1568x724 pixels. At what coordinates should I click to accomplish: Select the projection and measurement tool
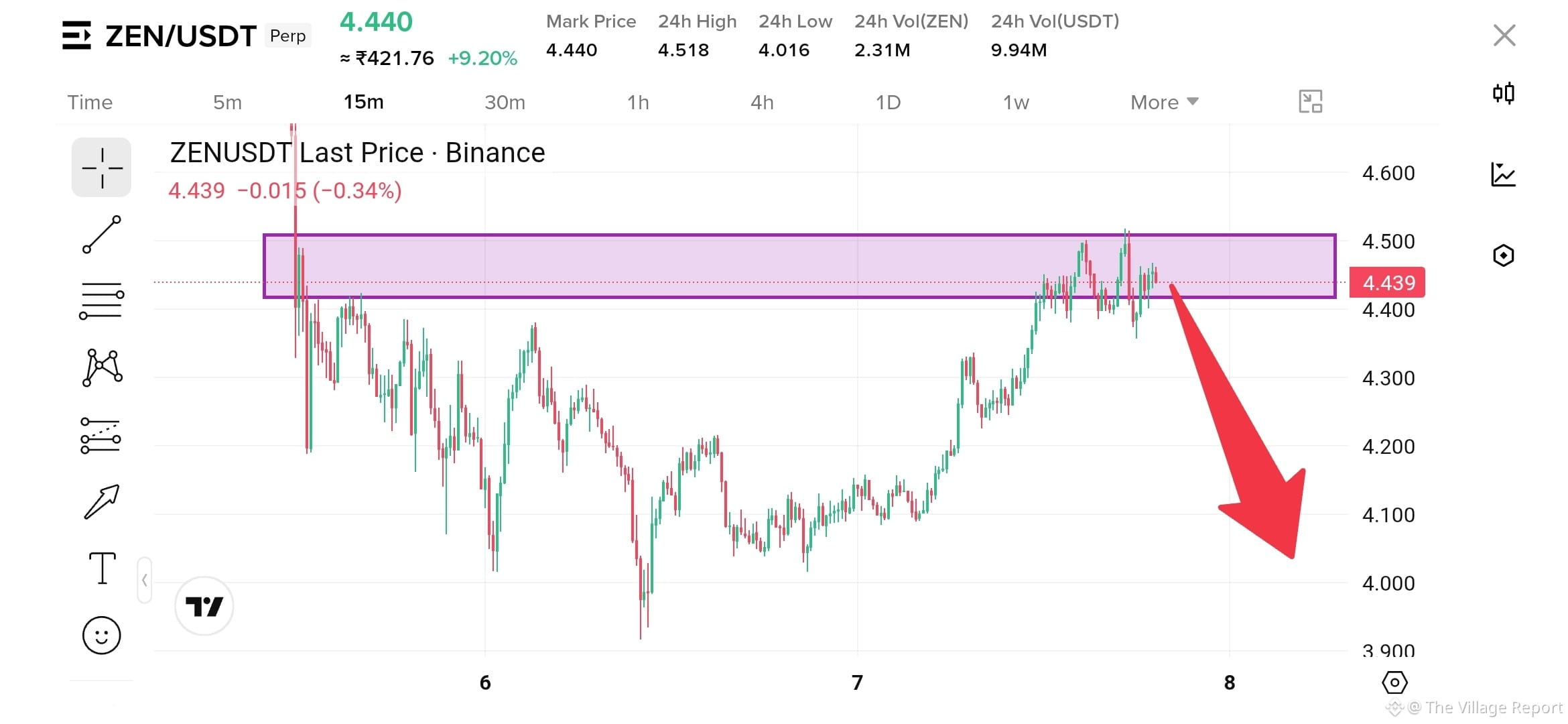[x=101, y=436]
